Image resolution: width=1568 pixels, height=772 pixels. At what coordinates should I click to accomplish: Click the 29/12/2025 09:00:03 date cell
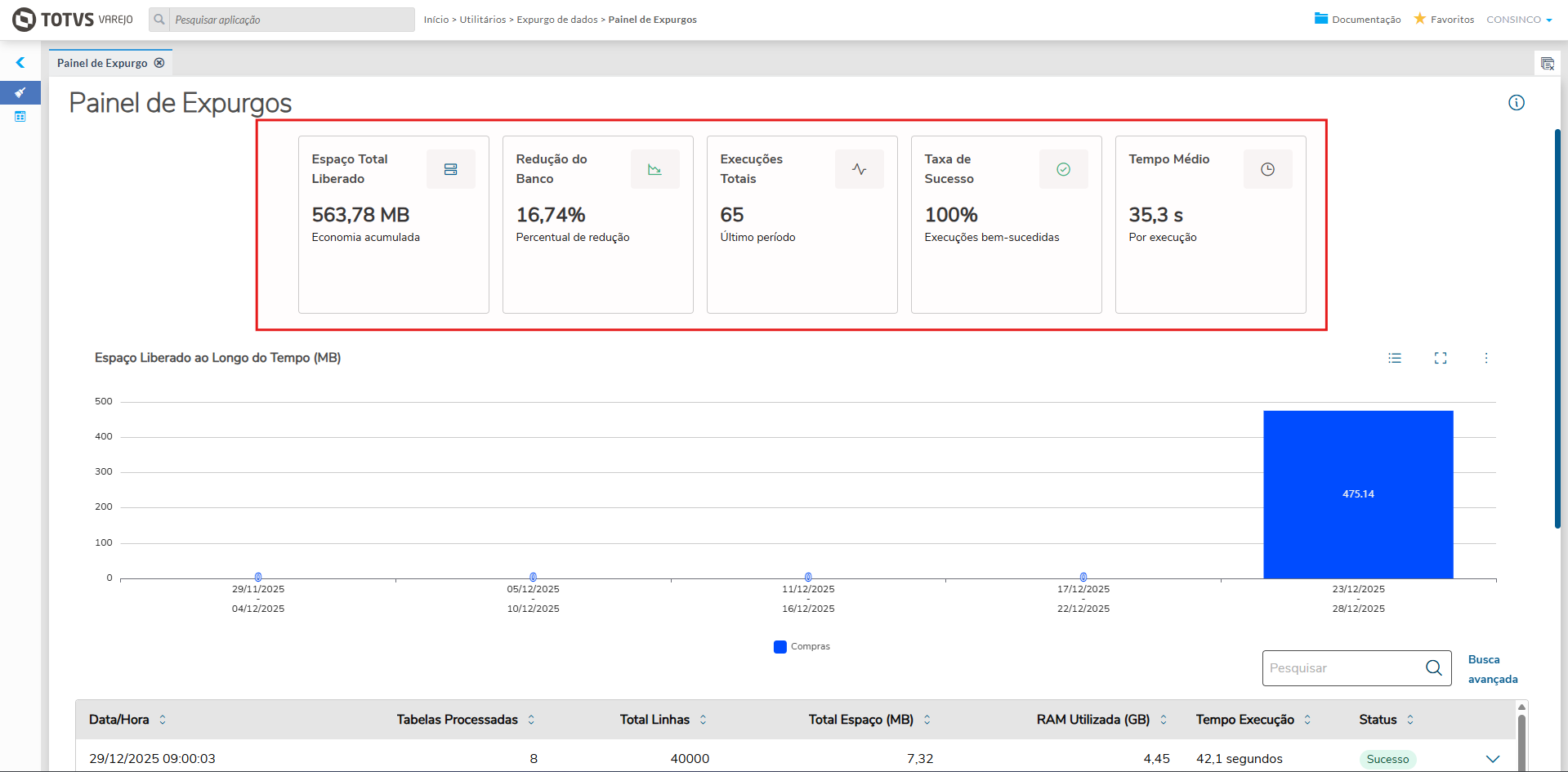152,759
